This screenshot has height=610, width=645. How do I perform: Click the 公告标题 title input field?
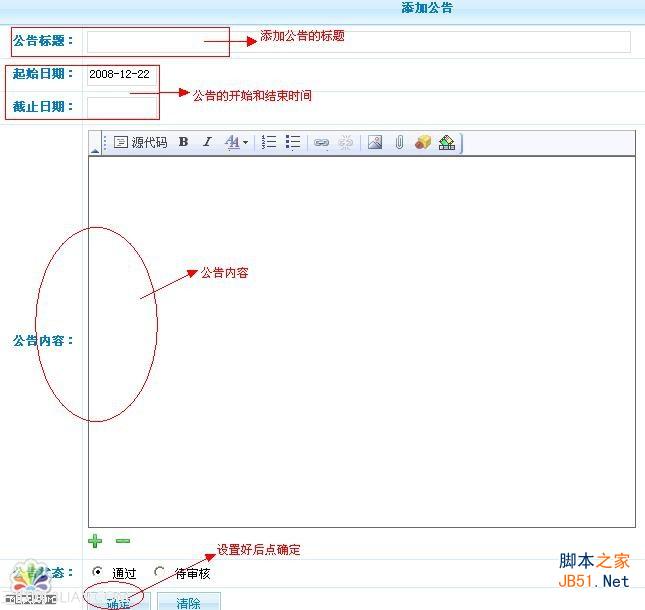[x=358, y=42]
